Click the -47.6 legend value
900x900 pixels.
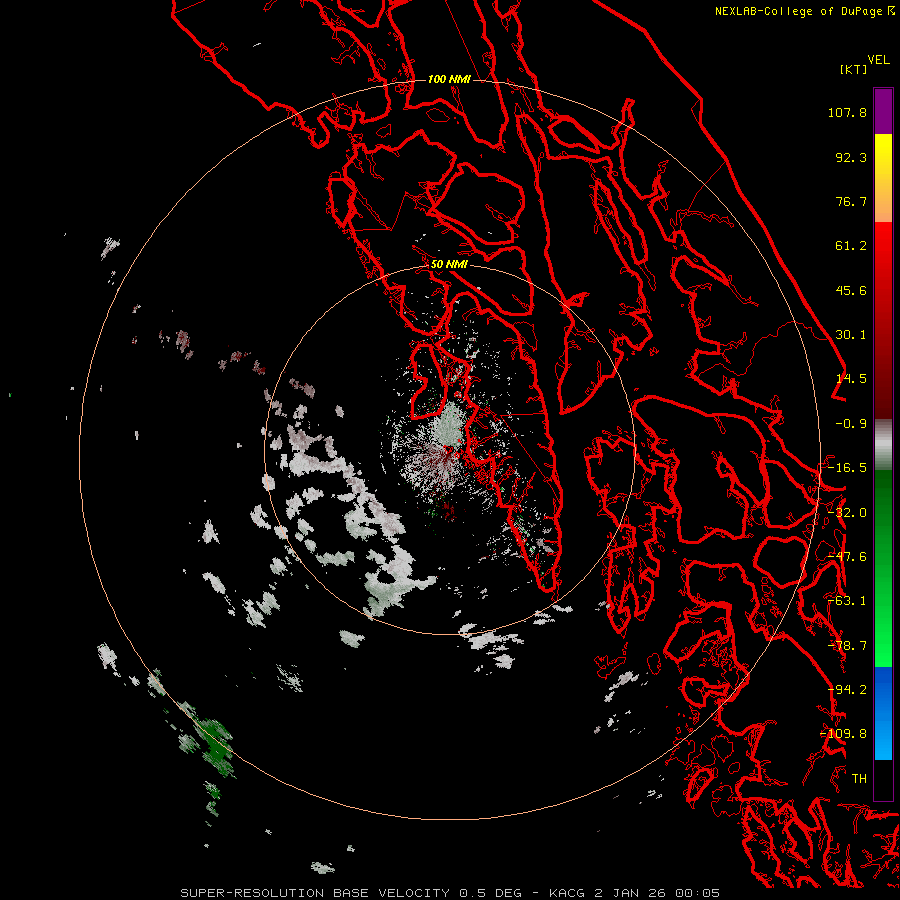[x=847, y=557]
